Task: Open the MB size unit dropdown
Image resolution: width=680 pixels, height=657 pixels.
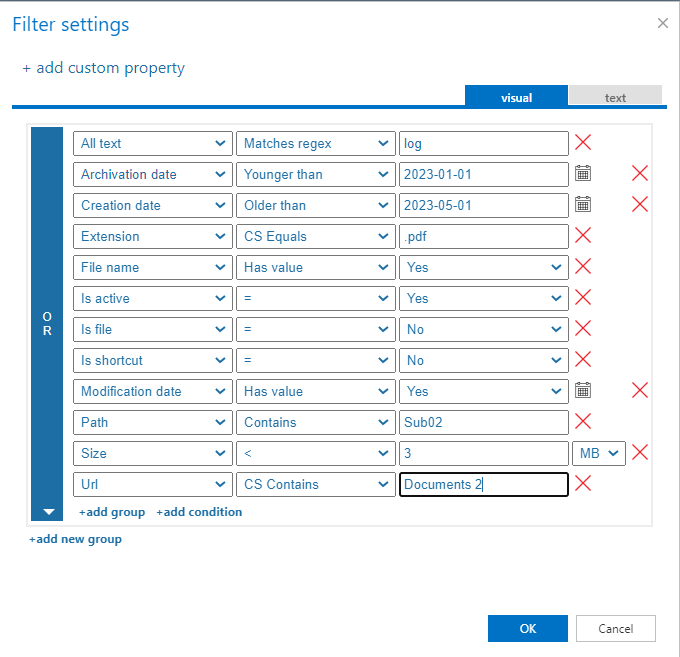Action: [x=598, y=453]
